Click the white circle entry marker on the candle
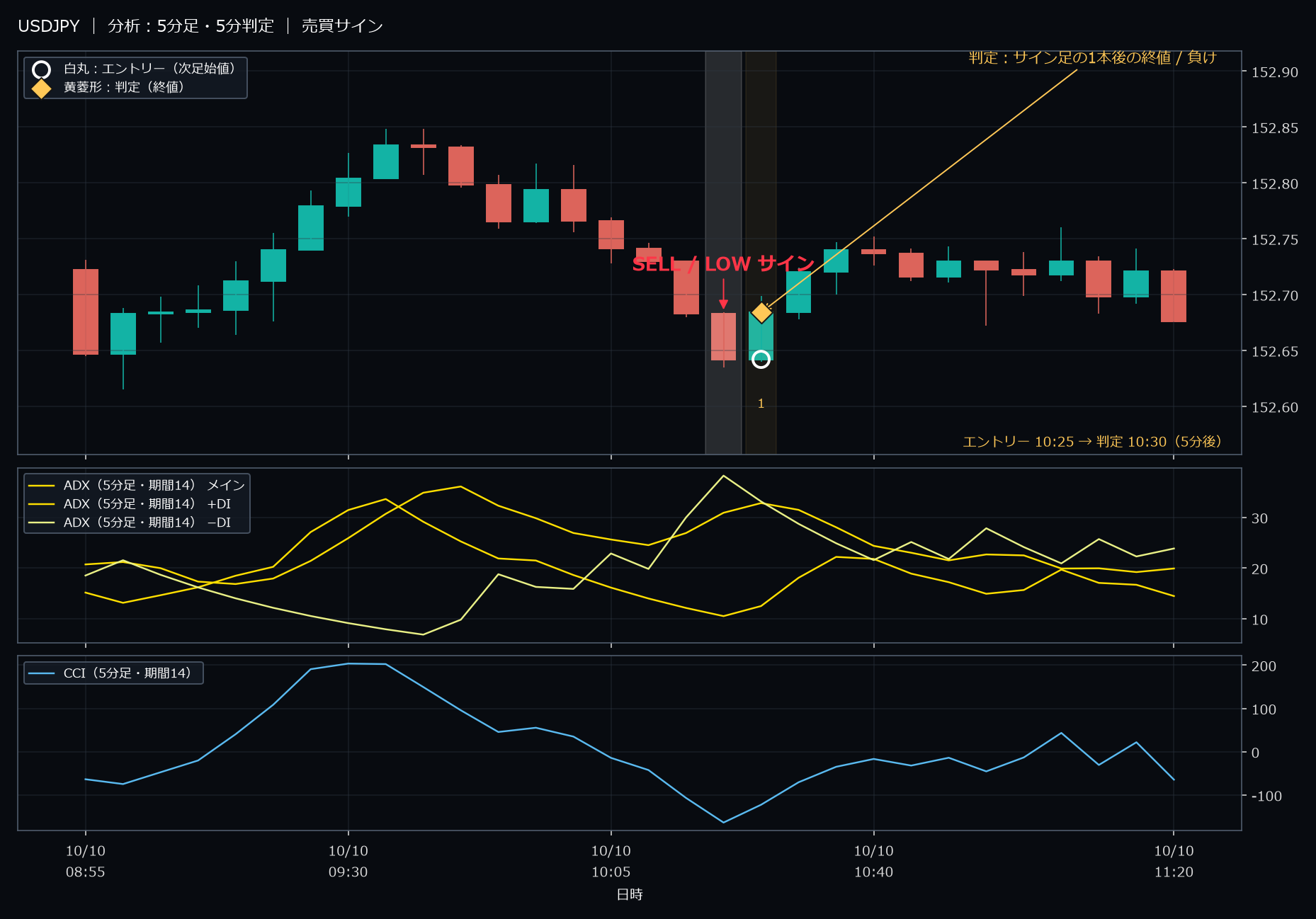This screenshot has width=1316, height=919. click(761, 359)
